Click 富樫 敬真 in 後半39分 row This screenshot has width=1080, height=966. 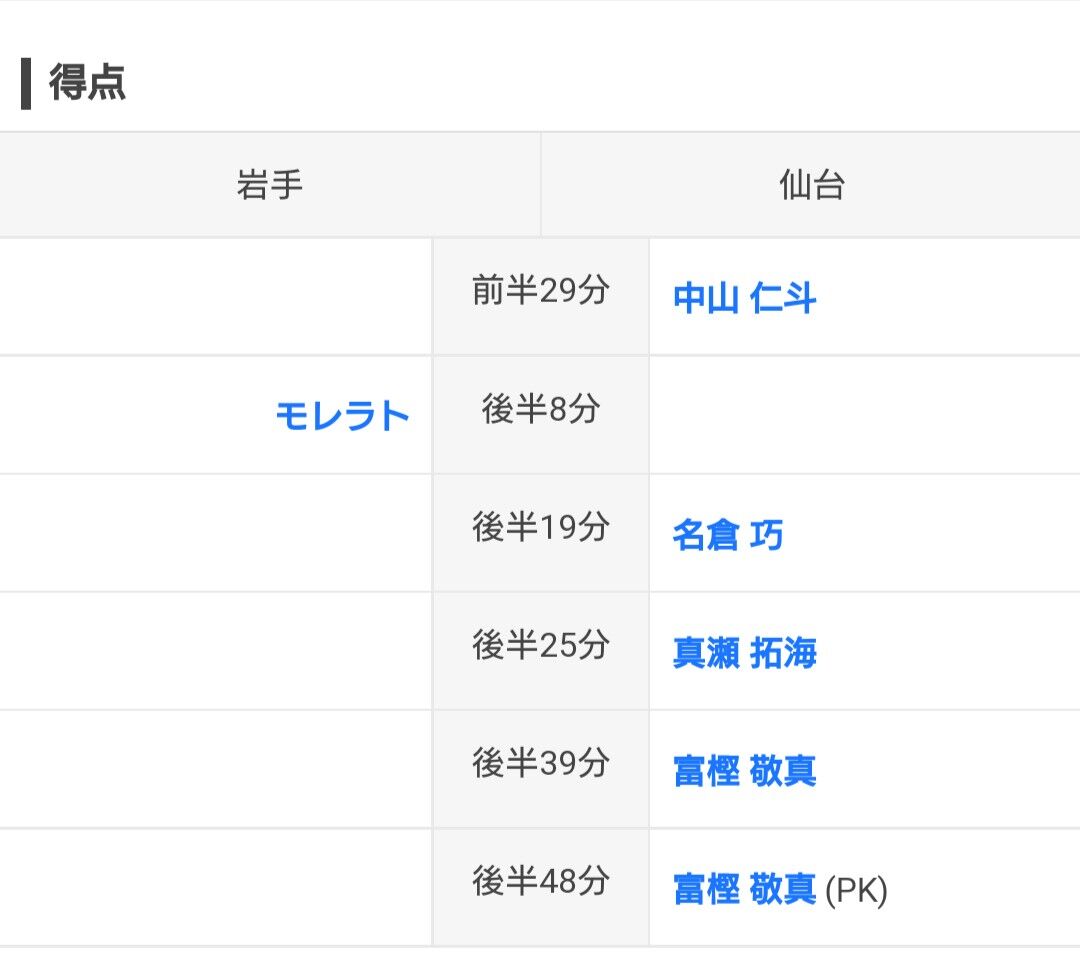coord(744,771)
